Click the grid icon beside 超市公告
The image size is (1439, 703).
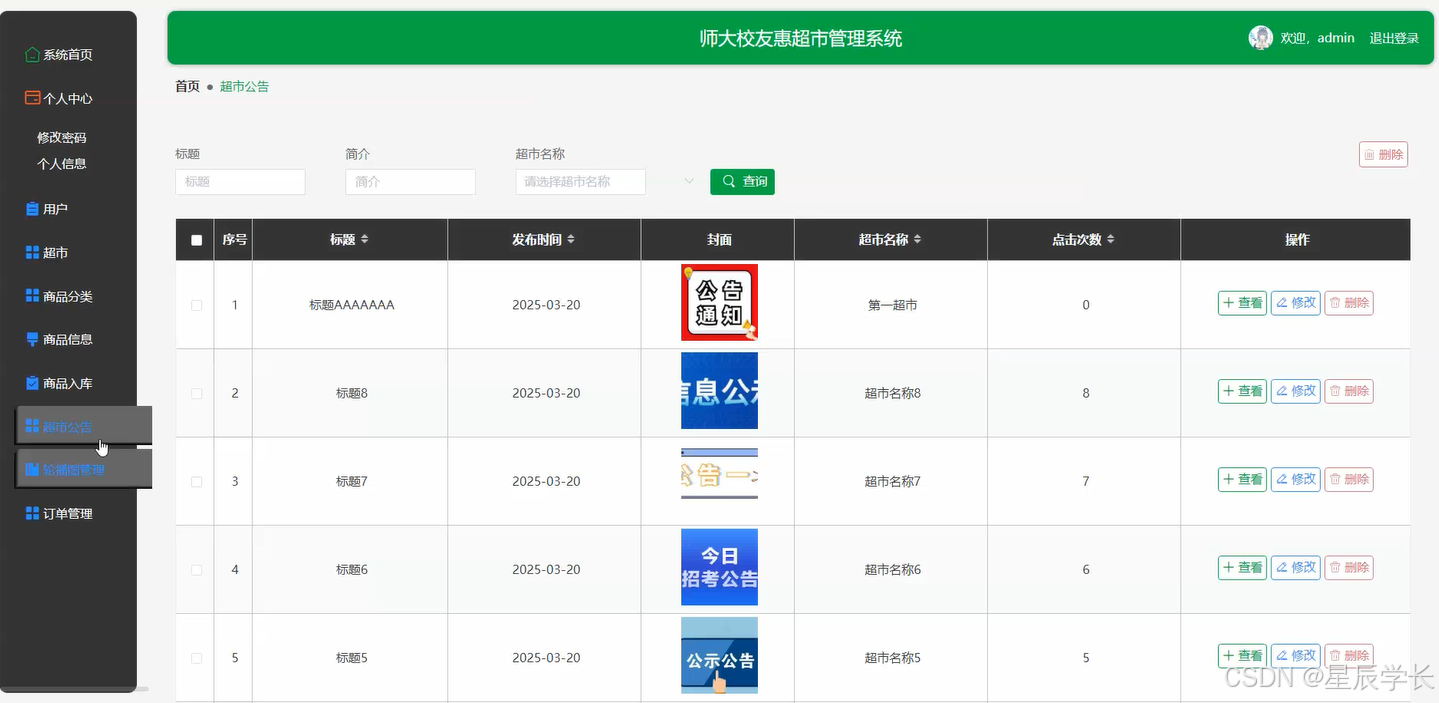pos(32,427)
